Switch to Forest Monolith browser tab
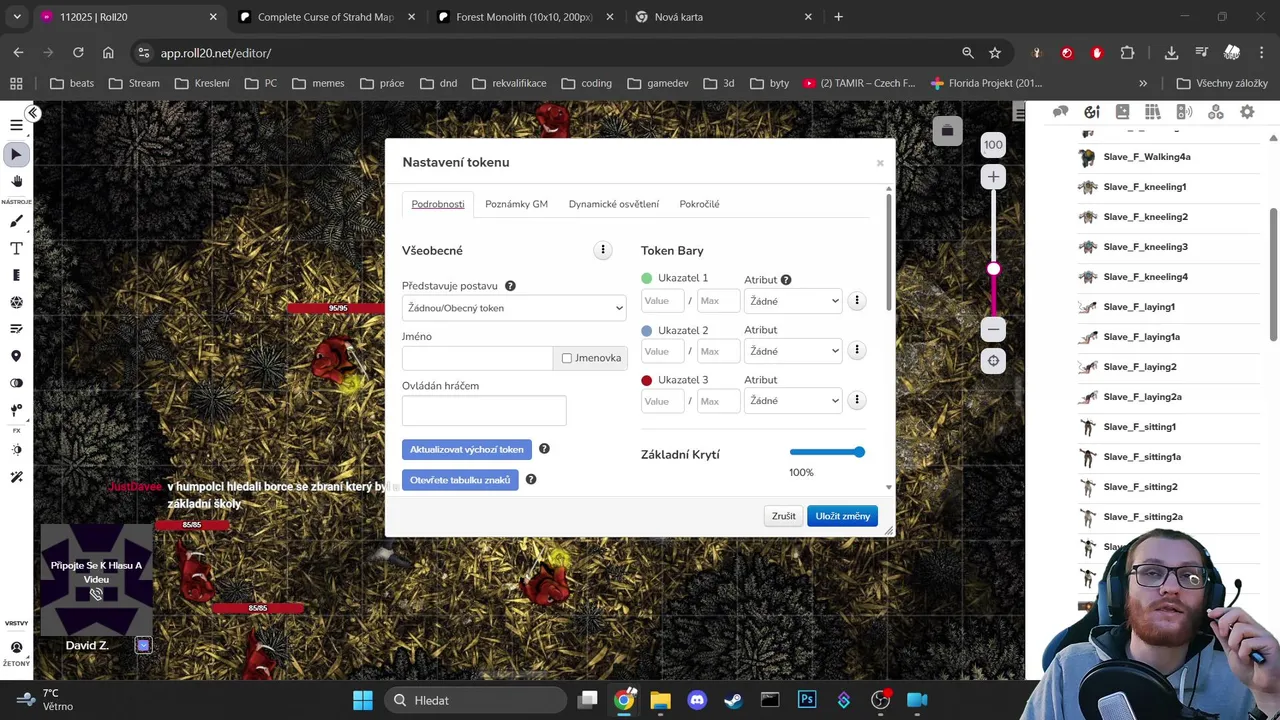The height and width of the screenshot is (720, 1280). pos(523,17)
